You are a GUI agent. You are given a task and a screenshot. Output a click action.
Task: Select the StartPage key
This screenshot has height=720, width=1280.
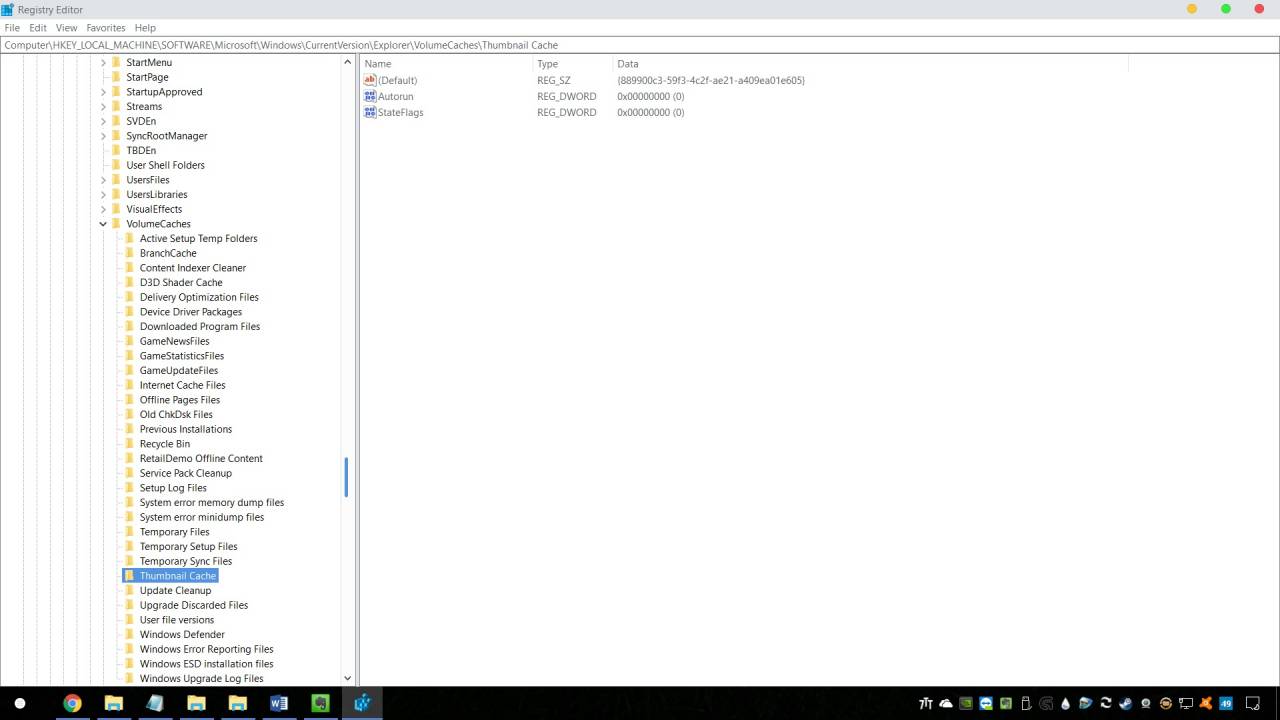pos(147,77)
